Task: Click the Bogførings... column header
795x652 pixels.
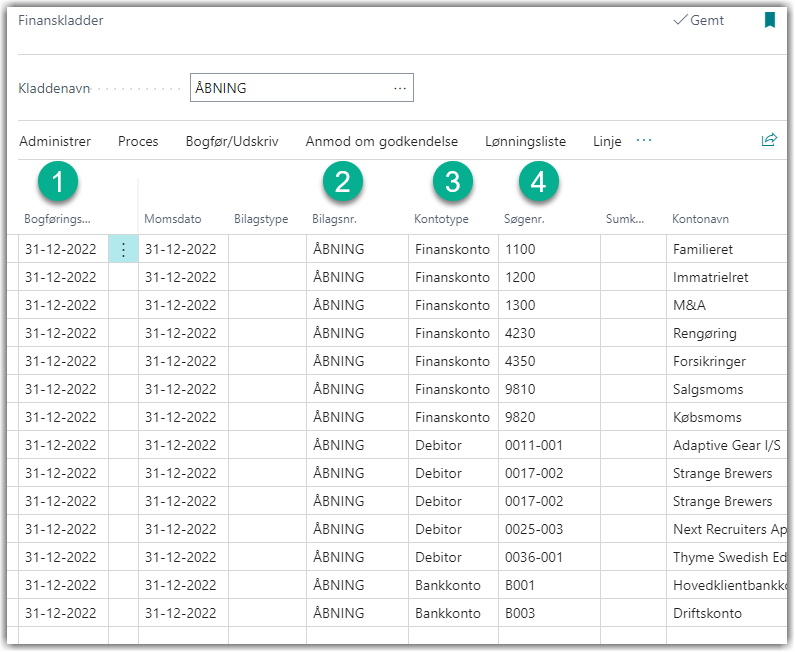Action: (57, 219)
